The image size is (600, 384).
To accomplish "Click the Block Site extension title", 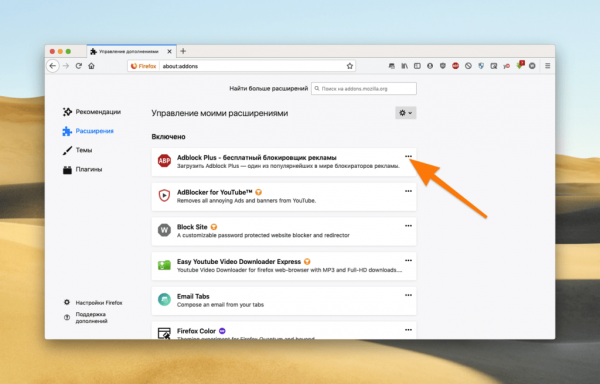I will click(192, 227).
